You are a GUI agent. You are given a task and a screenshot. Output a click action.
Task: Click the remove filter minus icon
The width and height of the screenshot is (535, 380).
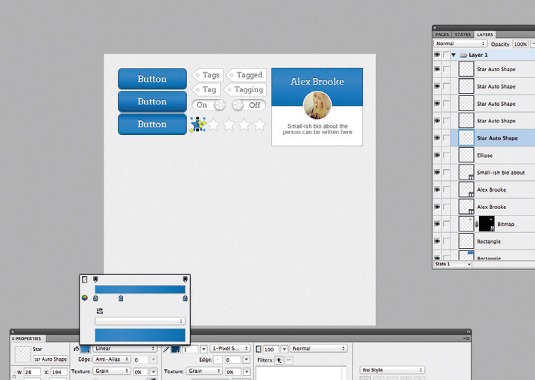(x=289, y=360)
